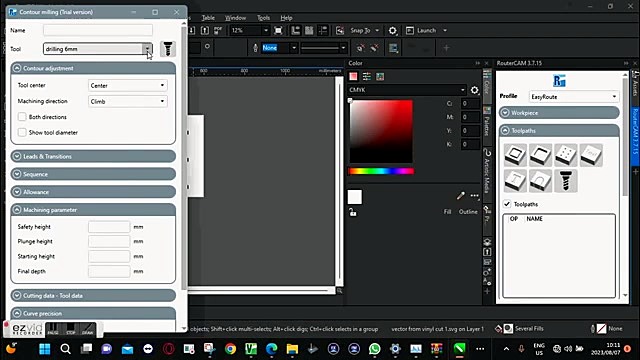The width and height of the screenshot is (640, 360).
Task: Select the drilling pattern toolpath icon
Action: [x=566, y=155]
